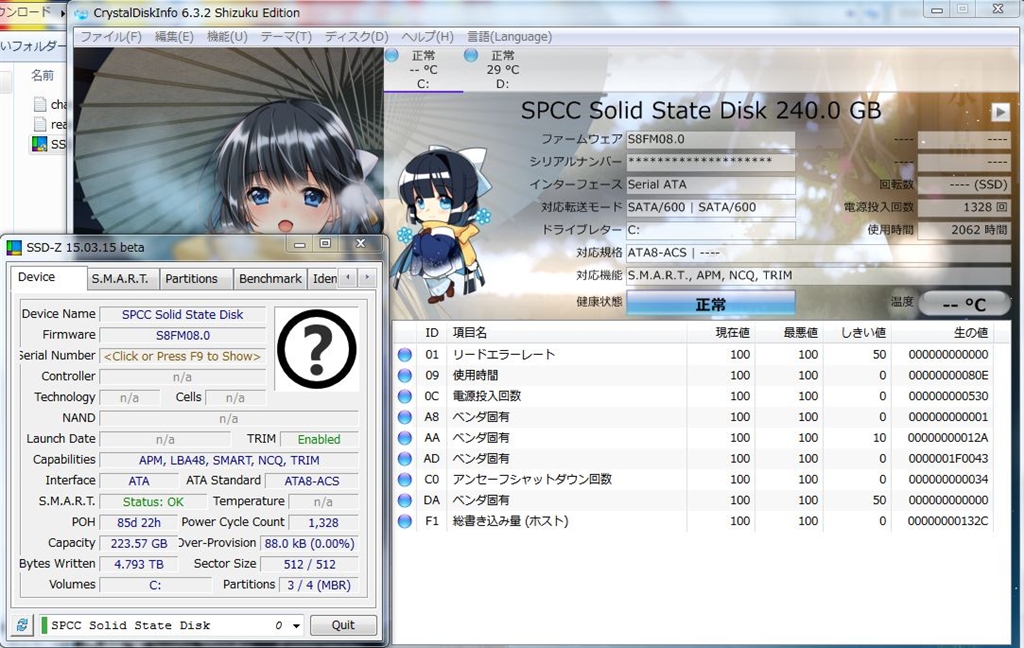Select disk D: 29 °C status indicator
Screen dimensions: 1024x648
[502, 69]
